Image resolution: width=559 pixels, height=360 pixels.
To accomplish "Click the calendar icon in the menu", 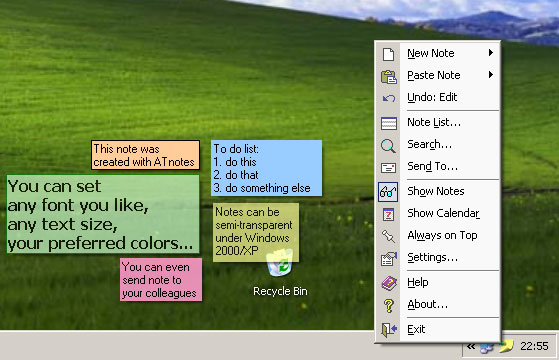I will coord(388,214).
